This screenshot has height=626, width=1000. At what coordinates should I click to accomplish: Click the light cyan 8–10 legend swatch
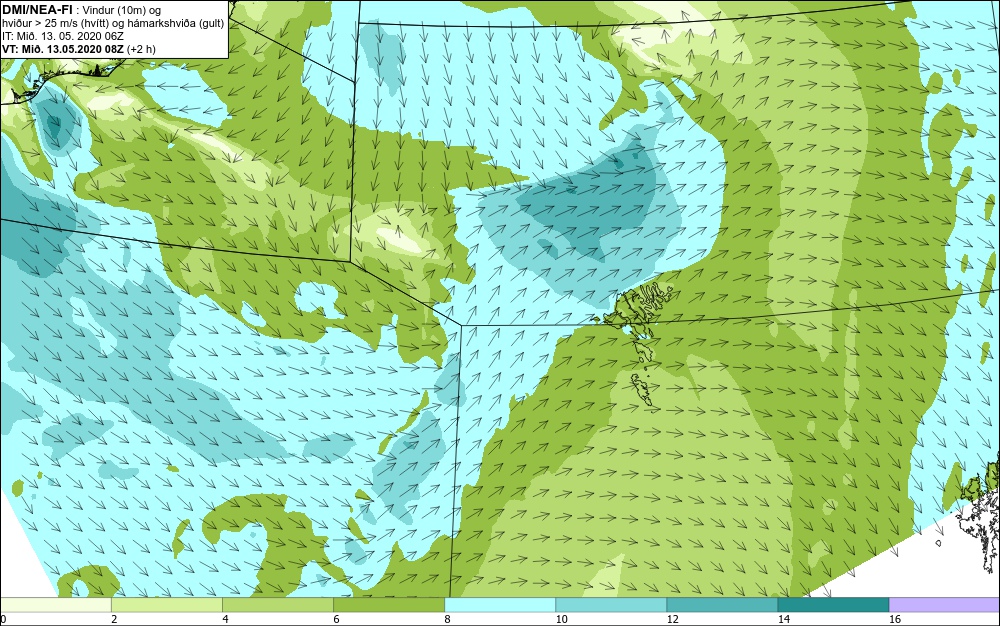pos(500,604)
